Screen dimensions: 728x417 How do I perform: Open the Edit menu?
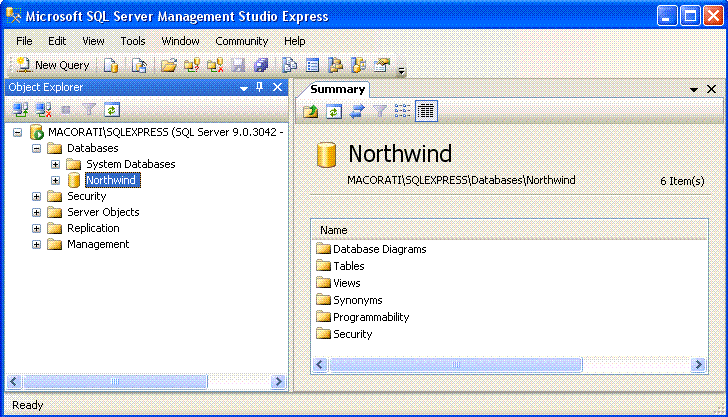pyautogui.click(x=57, y=41)
